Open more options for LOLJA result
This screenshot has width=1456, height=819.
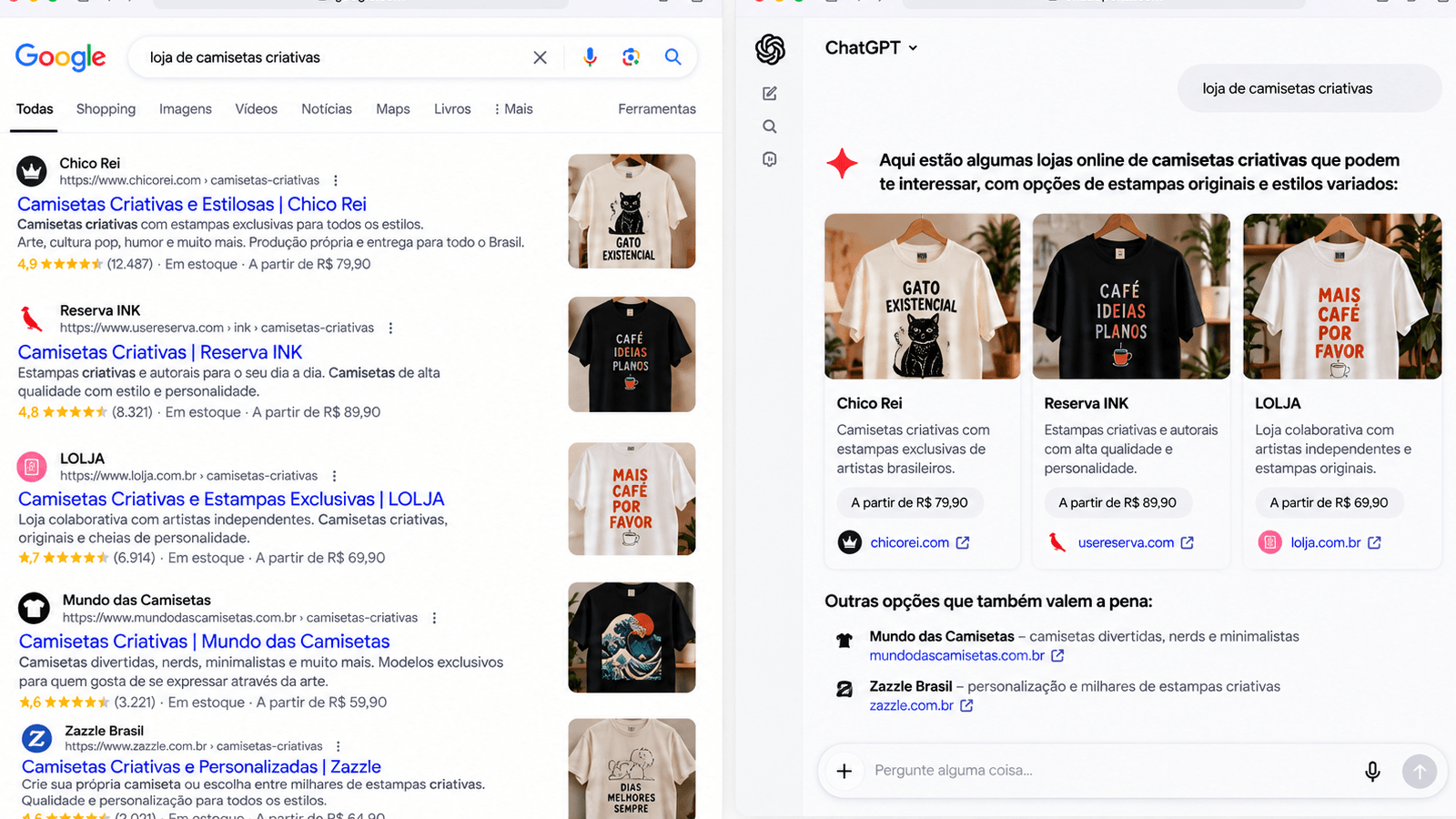334,476
